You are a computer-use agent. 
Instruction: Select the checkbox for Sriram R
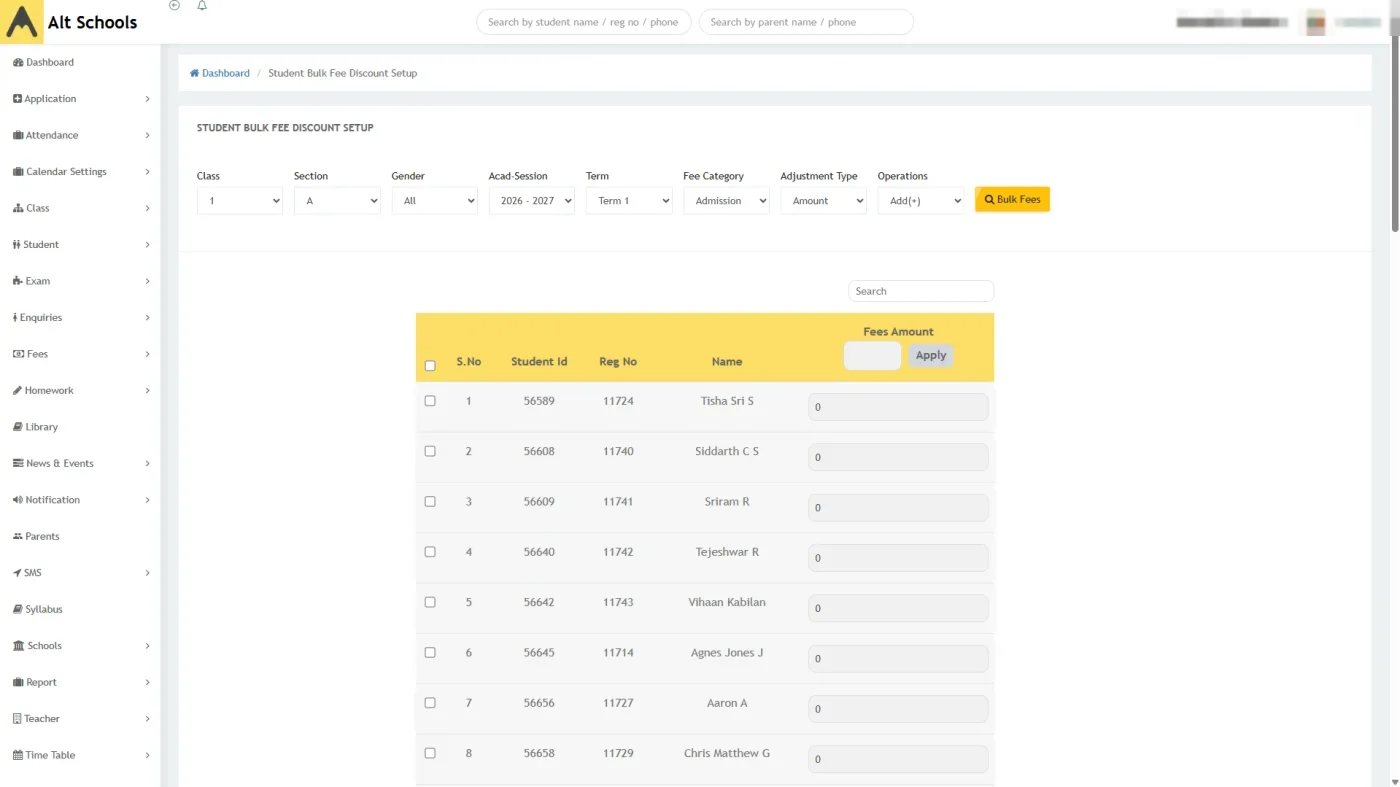pyautogui.click(x=430, y=502)
